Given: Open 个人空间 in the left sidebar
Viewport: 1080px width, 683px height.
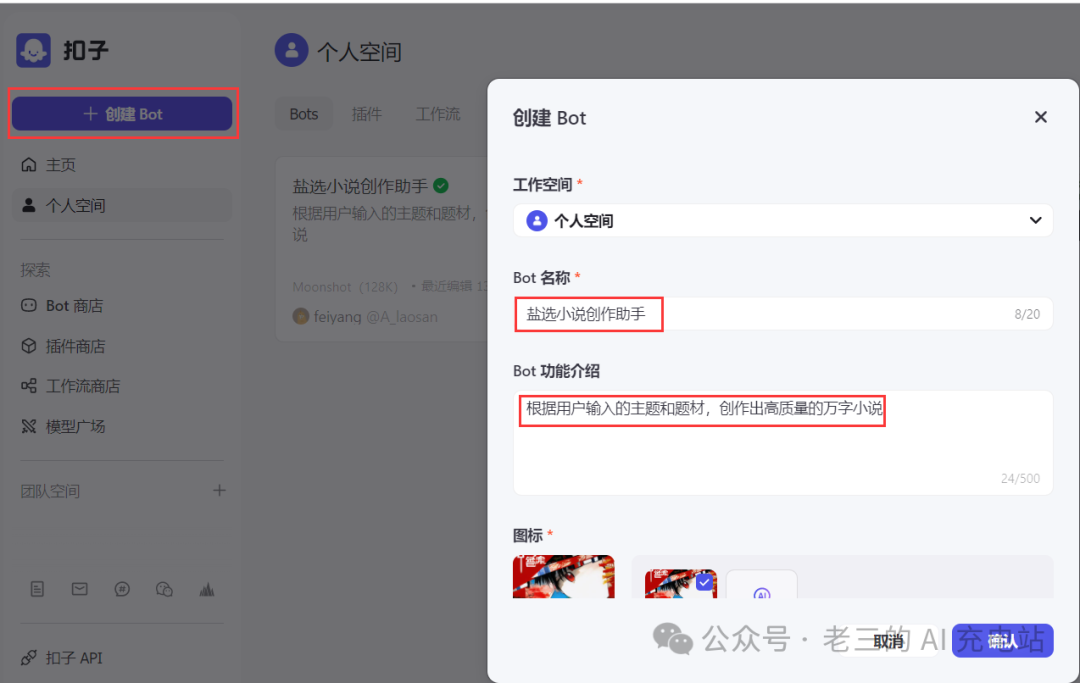Looking at the screenshot, I should coord(122,205).
